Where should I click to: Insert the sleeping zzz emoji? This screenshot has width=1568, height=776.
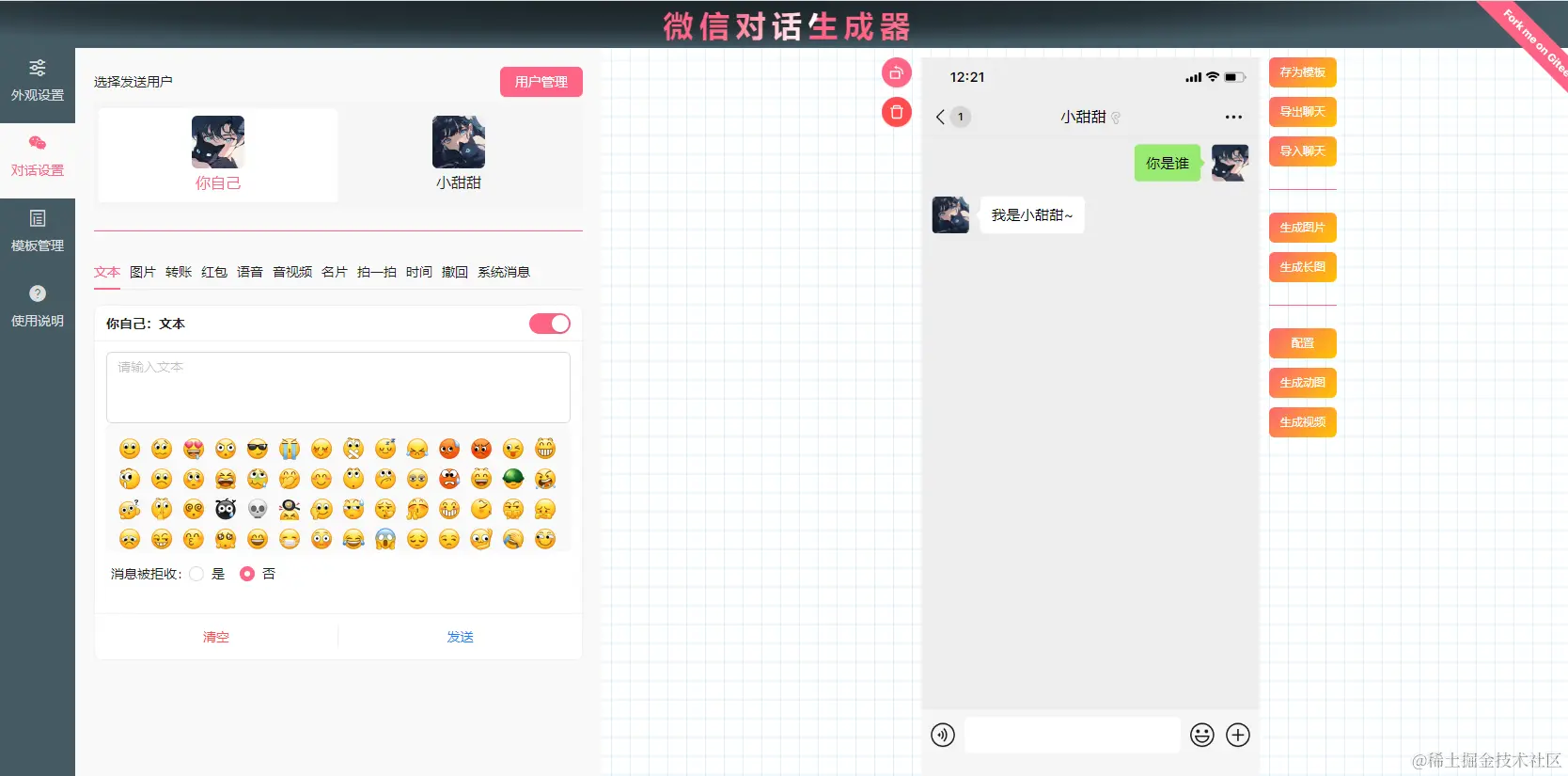pos(385,449)
